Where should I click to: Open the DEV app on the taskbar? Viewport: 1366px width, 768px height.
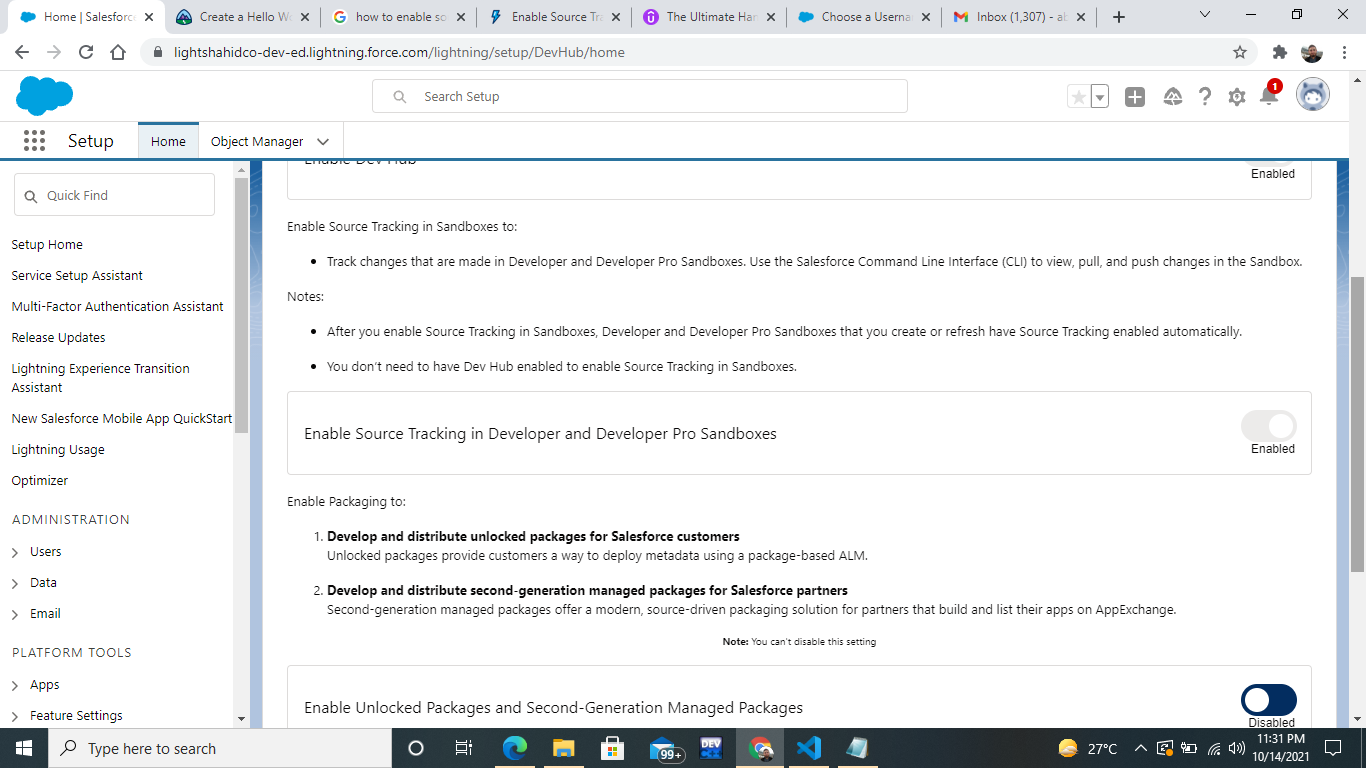pyautogui.click(x=711, y=748)
